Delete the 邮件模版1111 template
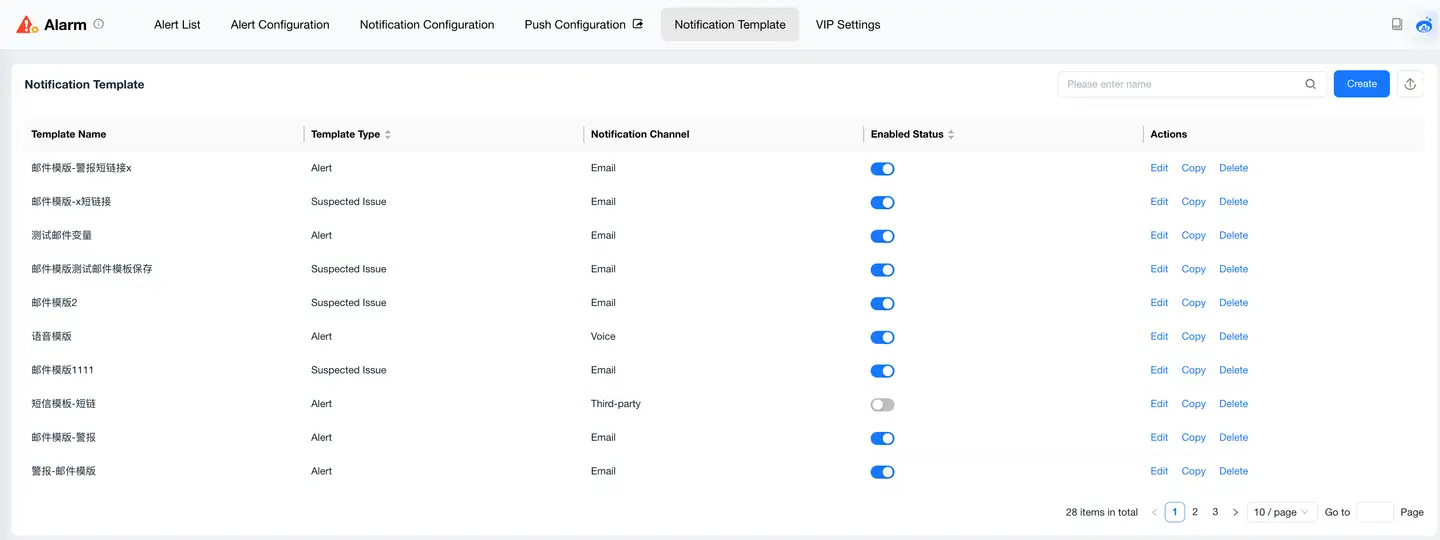Screen dimensions: 1440x540 click(x=1233, y=370)
